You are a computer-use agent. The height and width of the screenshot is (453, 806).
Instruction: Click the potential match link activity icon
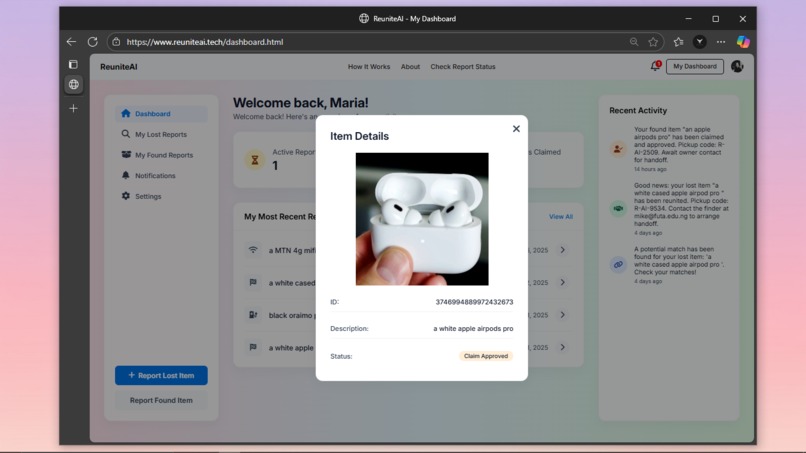(x=618, y=264)
